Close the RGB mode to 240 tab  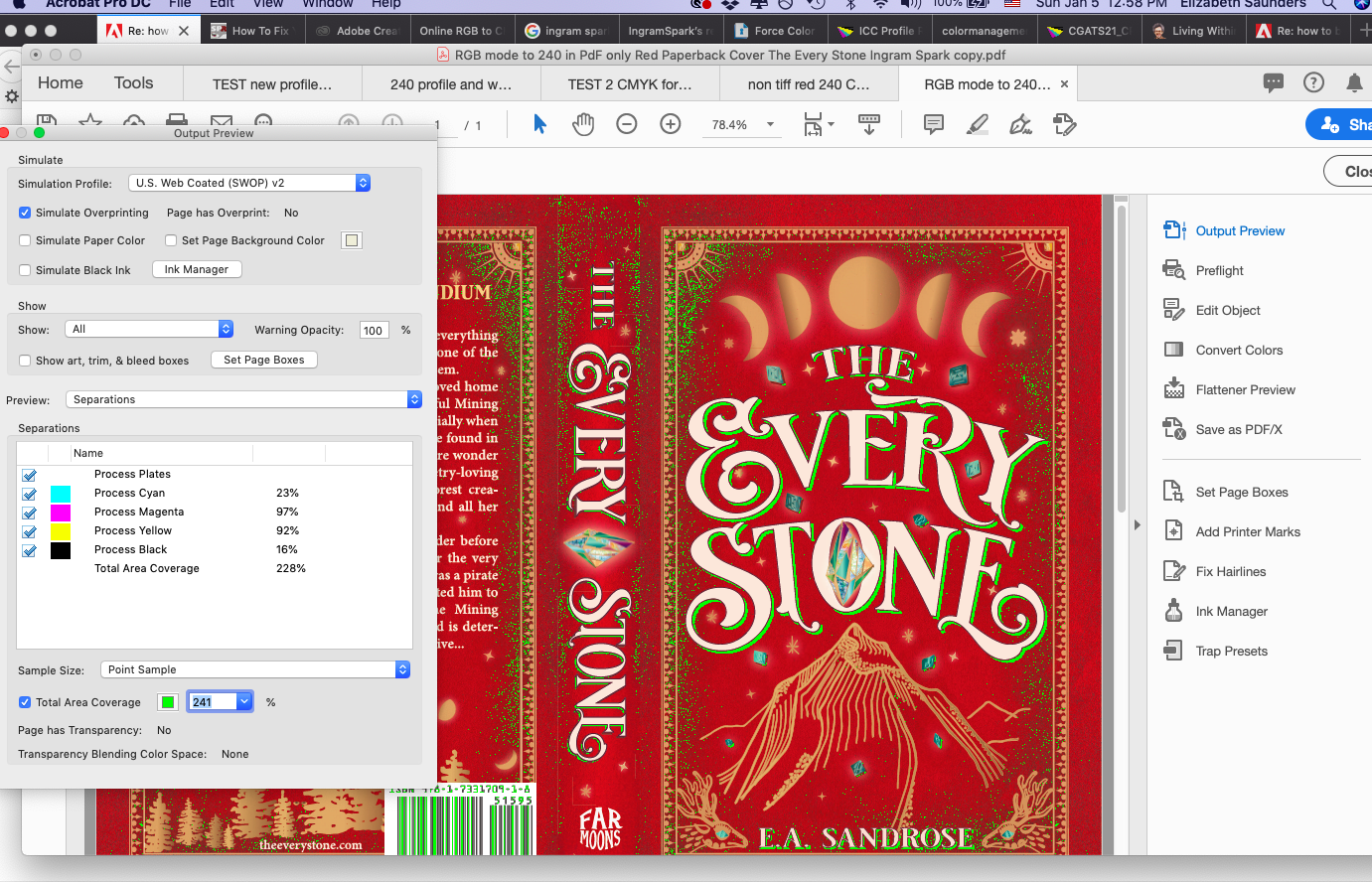(x=1065, y=84)
